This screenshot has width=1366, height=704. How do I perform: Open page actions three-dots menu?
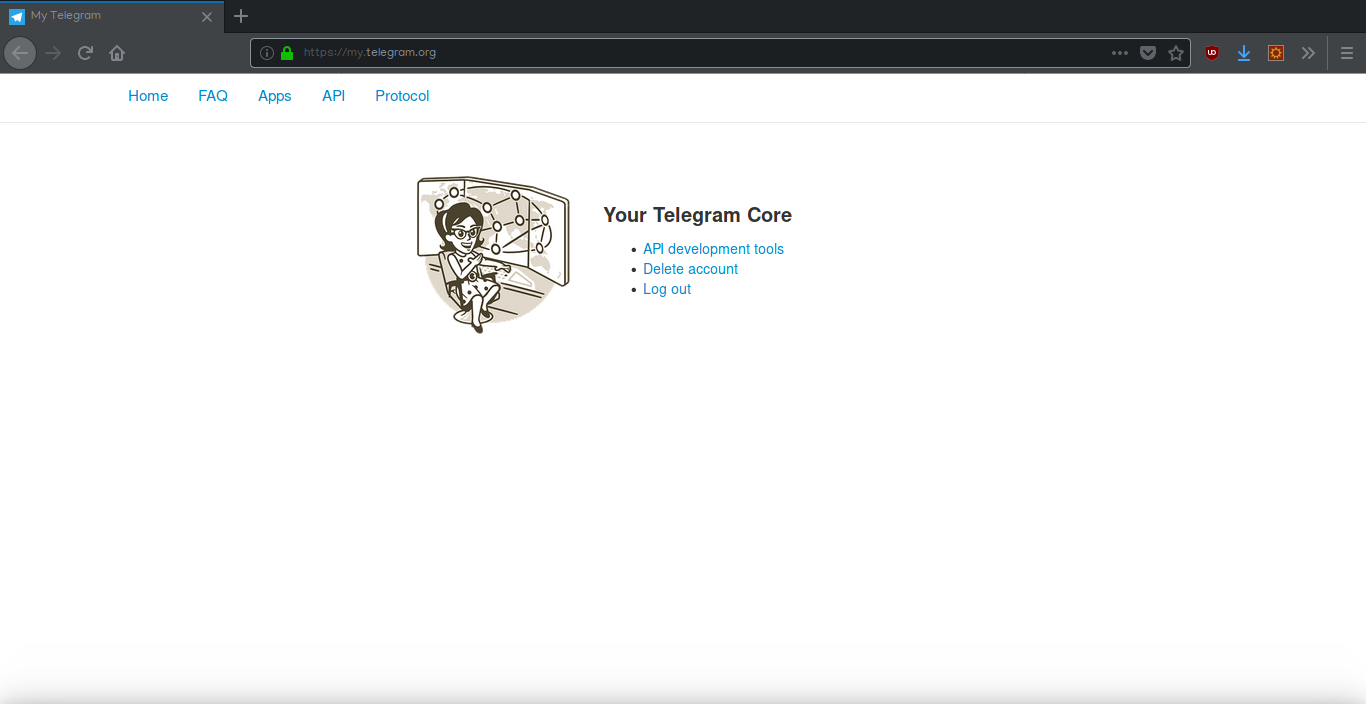pyautogui.click(x=1120, y=53)
